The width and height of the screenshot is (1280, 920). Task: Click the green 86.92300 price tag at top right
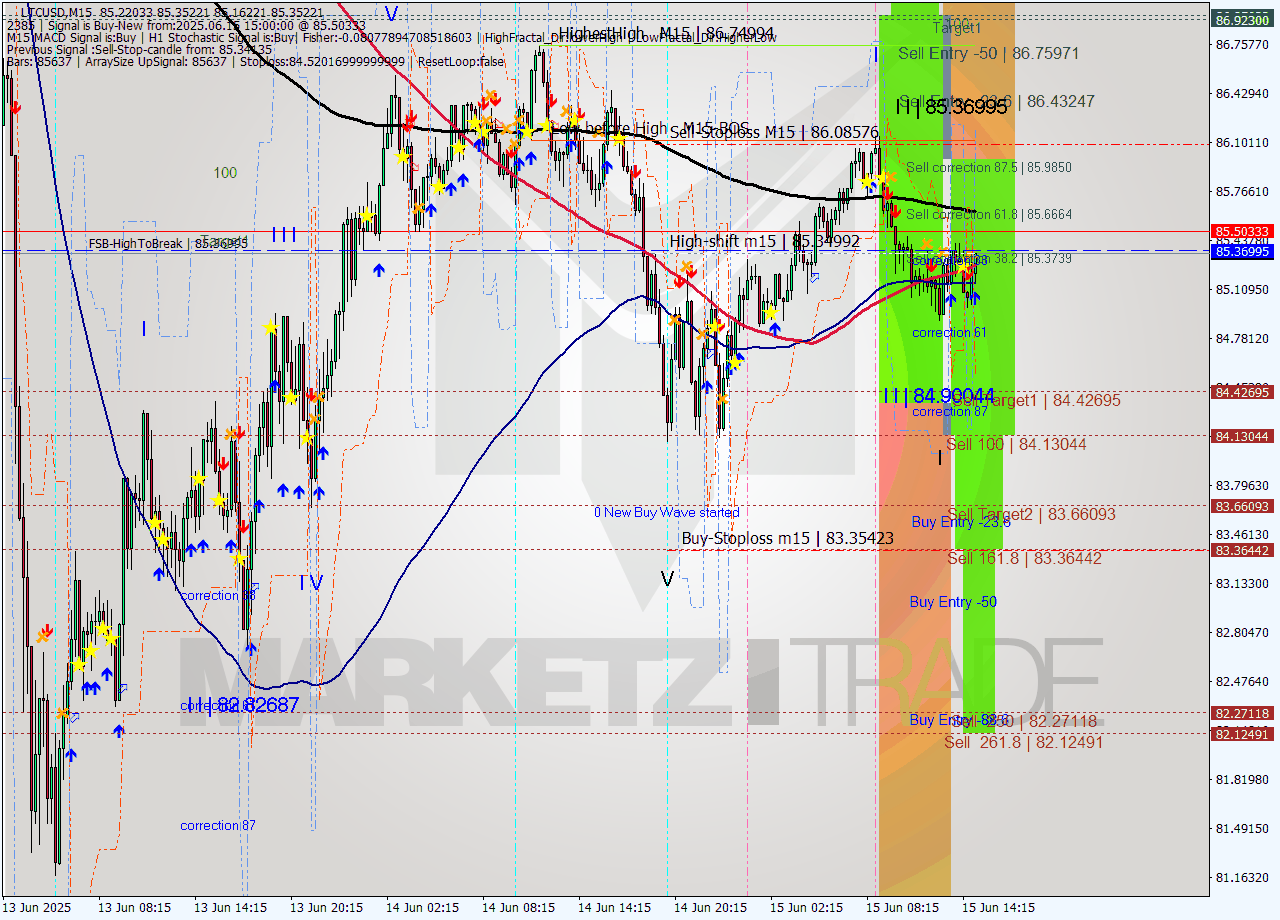(1243, 17)
